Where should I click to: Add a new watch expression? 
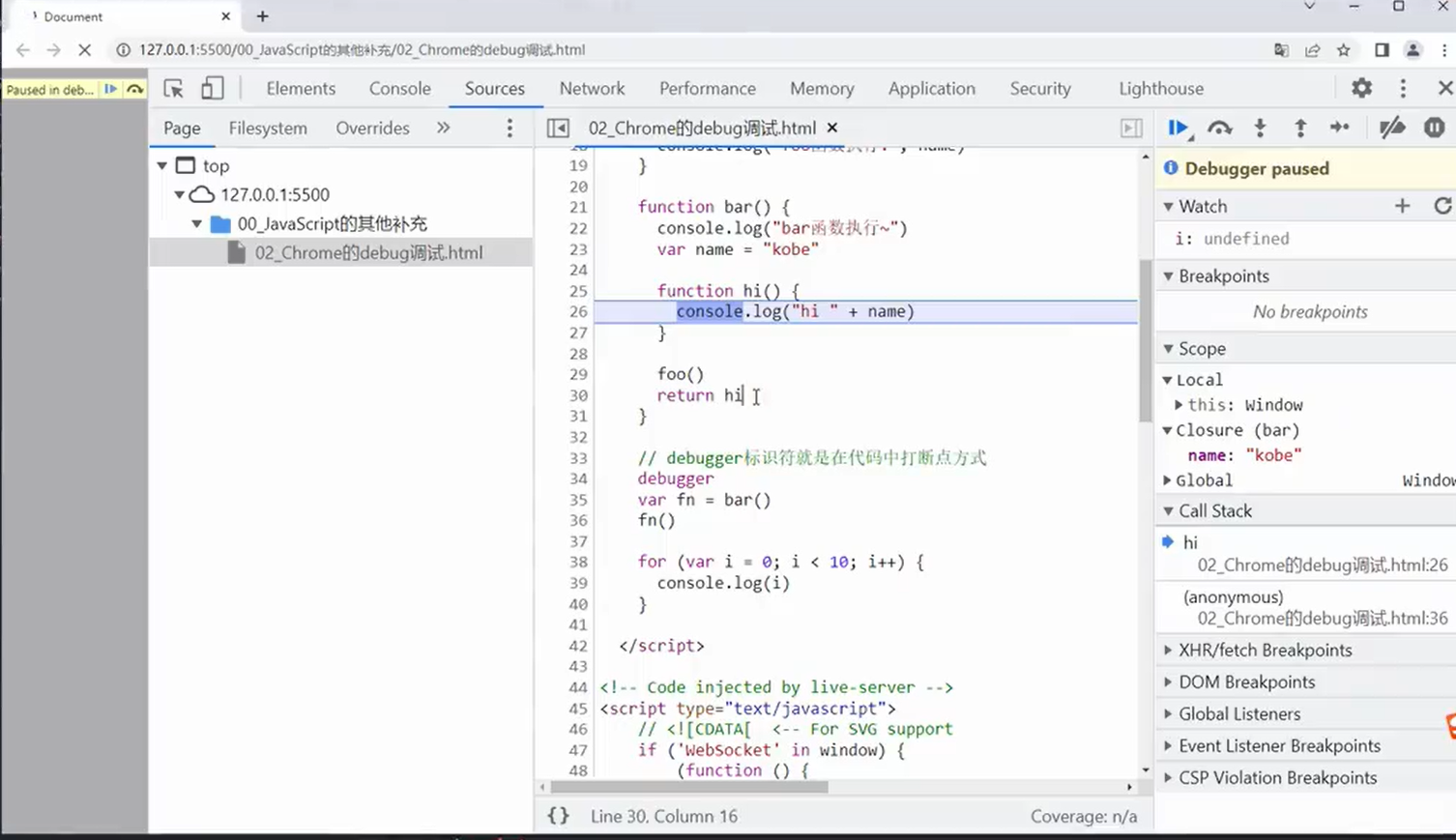click(1402, 206)
